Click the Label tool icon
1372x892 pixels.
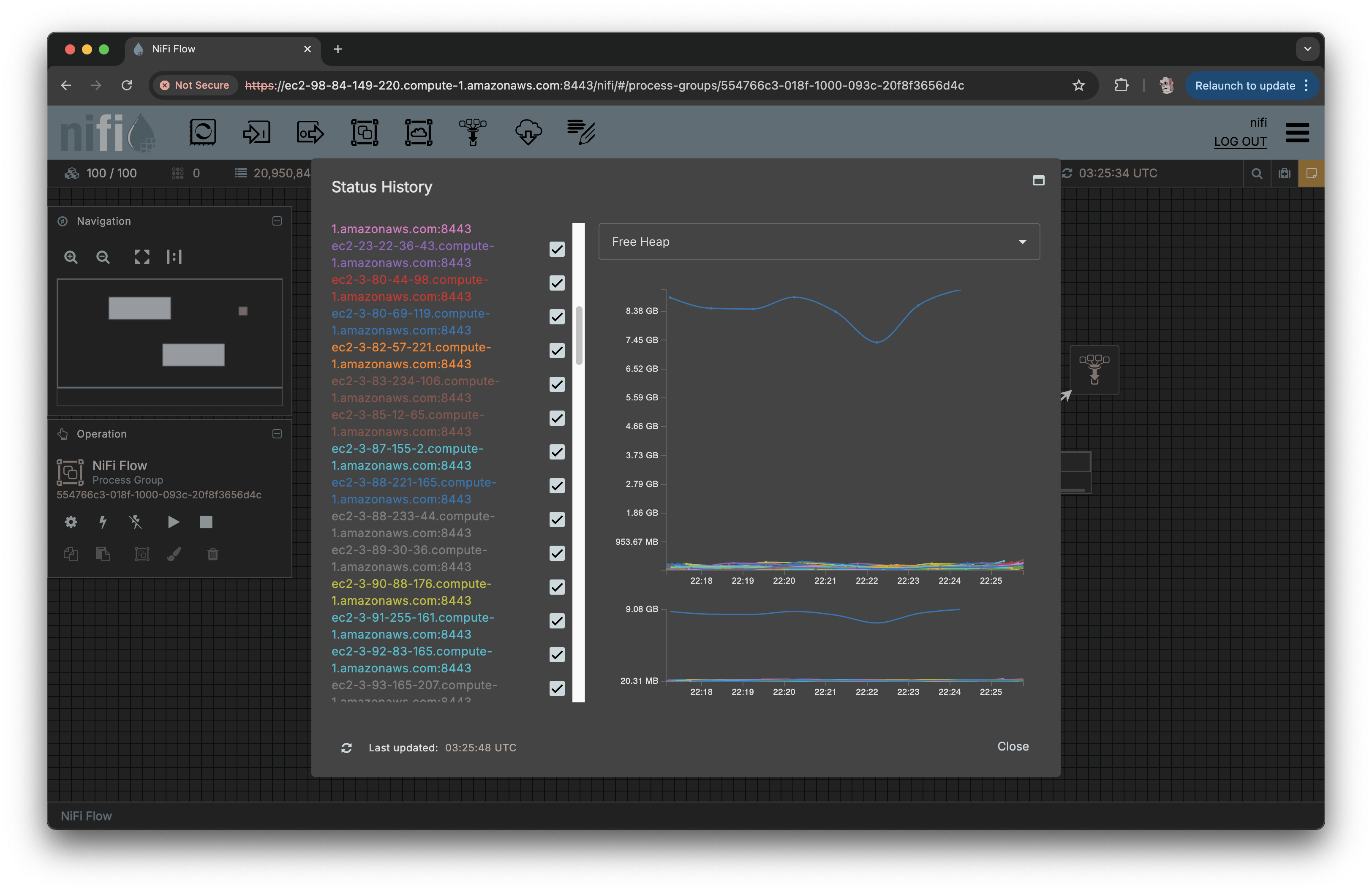click(580, 132)
